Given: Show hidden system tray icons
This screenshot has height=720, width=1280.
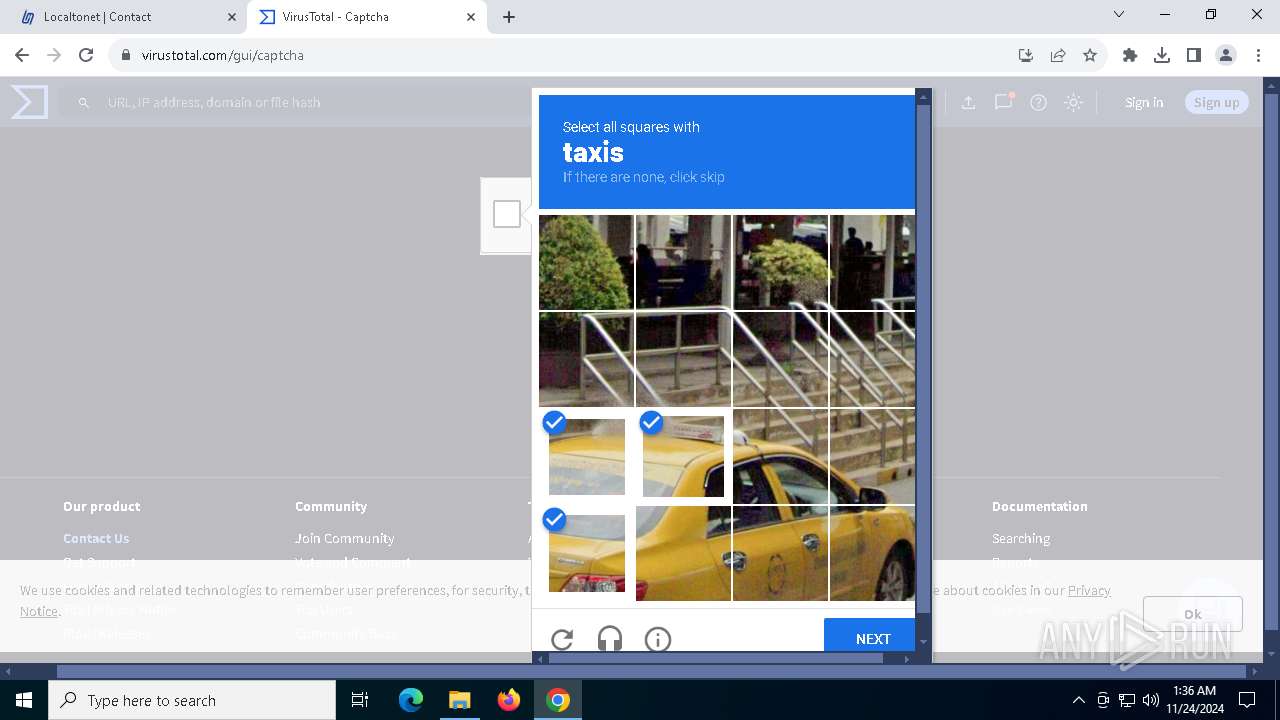Looking at the screenshot, I should (x=1078, y=700).
